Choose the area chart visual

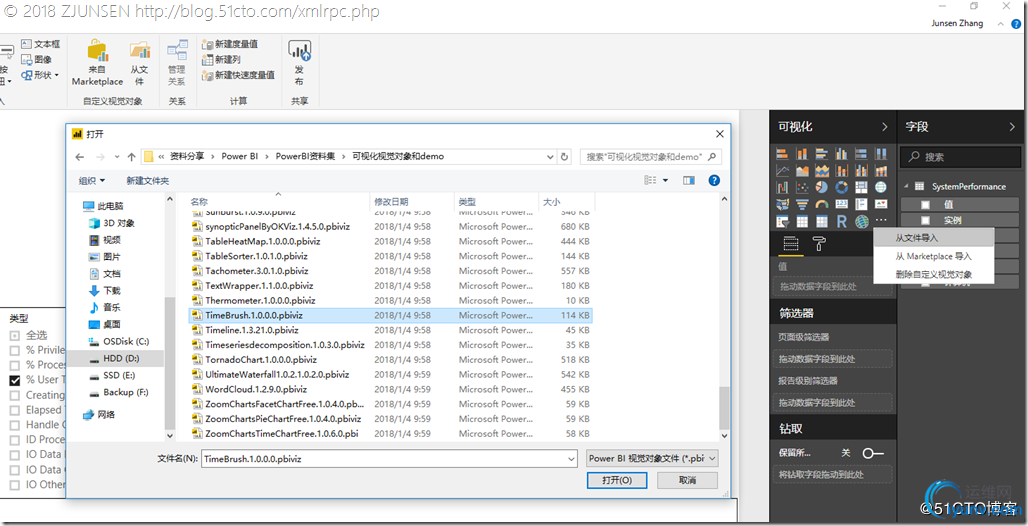pyautogui.click(x=802, y=171)
